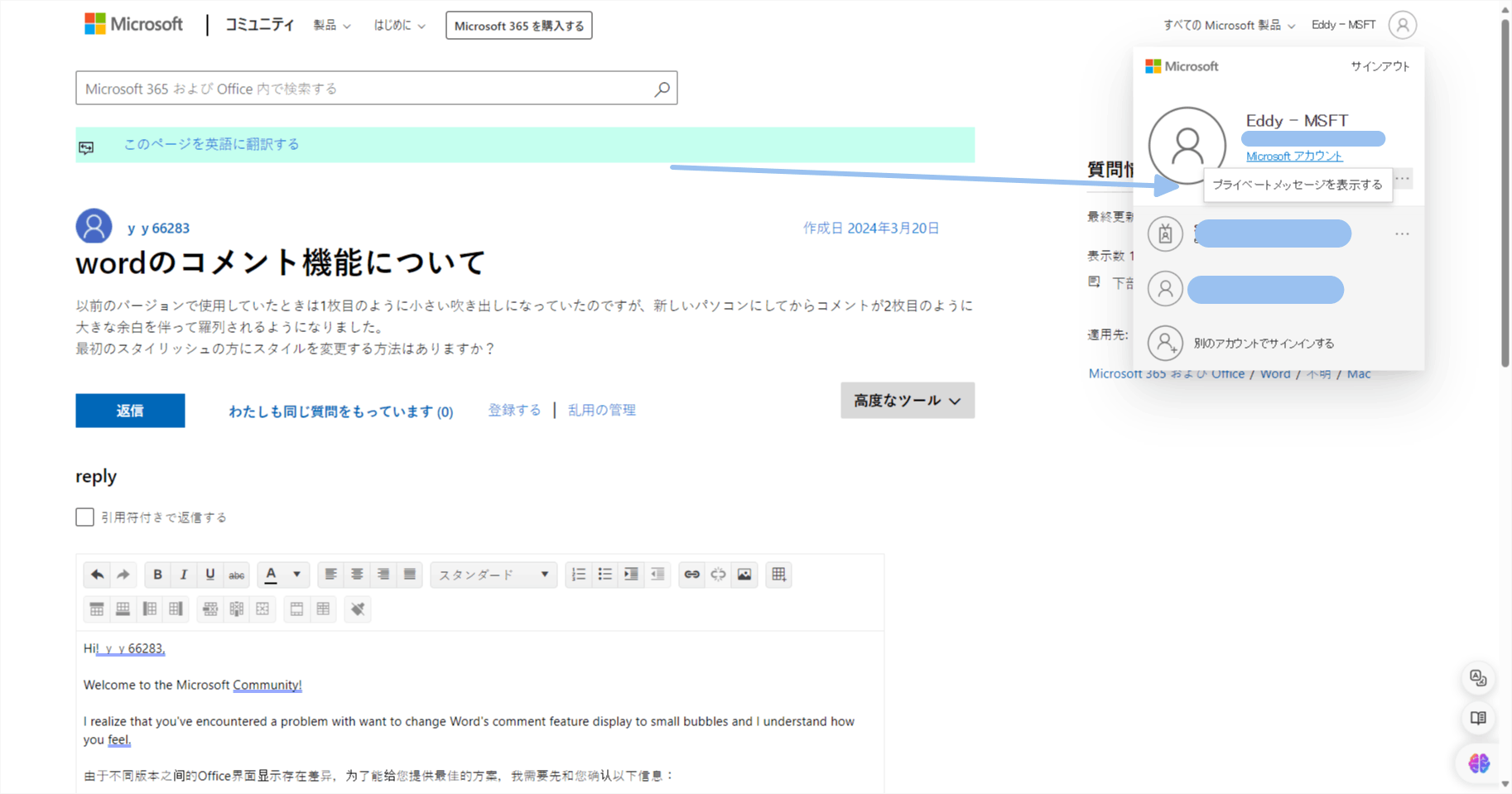Click the 返信 reply button

[130, 411]
